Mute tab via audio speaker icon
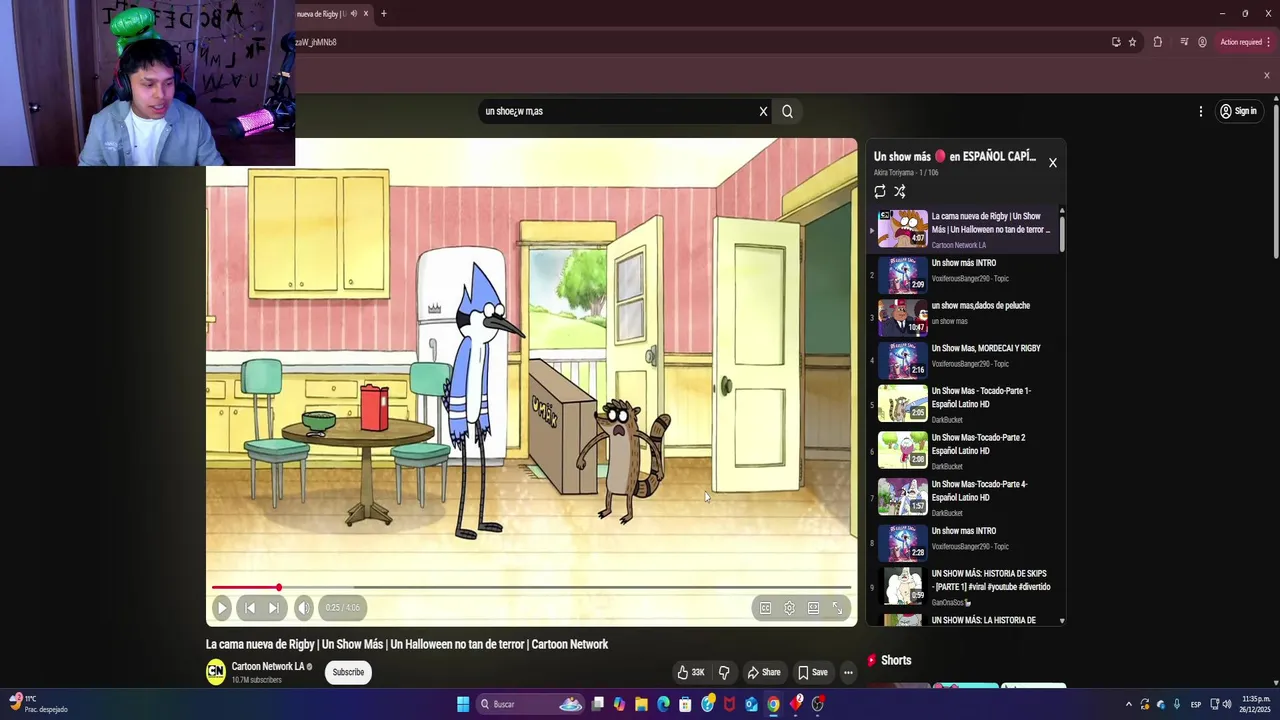This screenshot has height=720, width=1280. click(x=353, y=14)
